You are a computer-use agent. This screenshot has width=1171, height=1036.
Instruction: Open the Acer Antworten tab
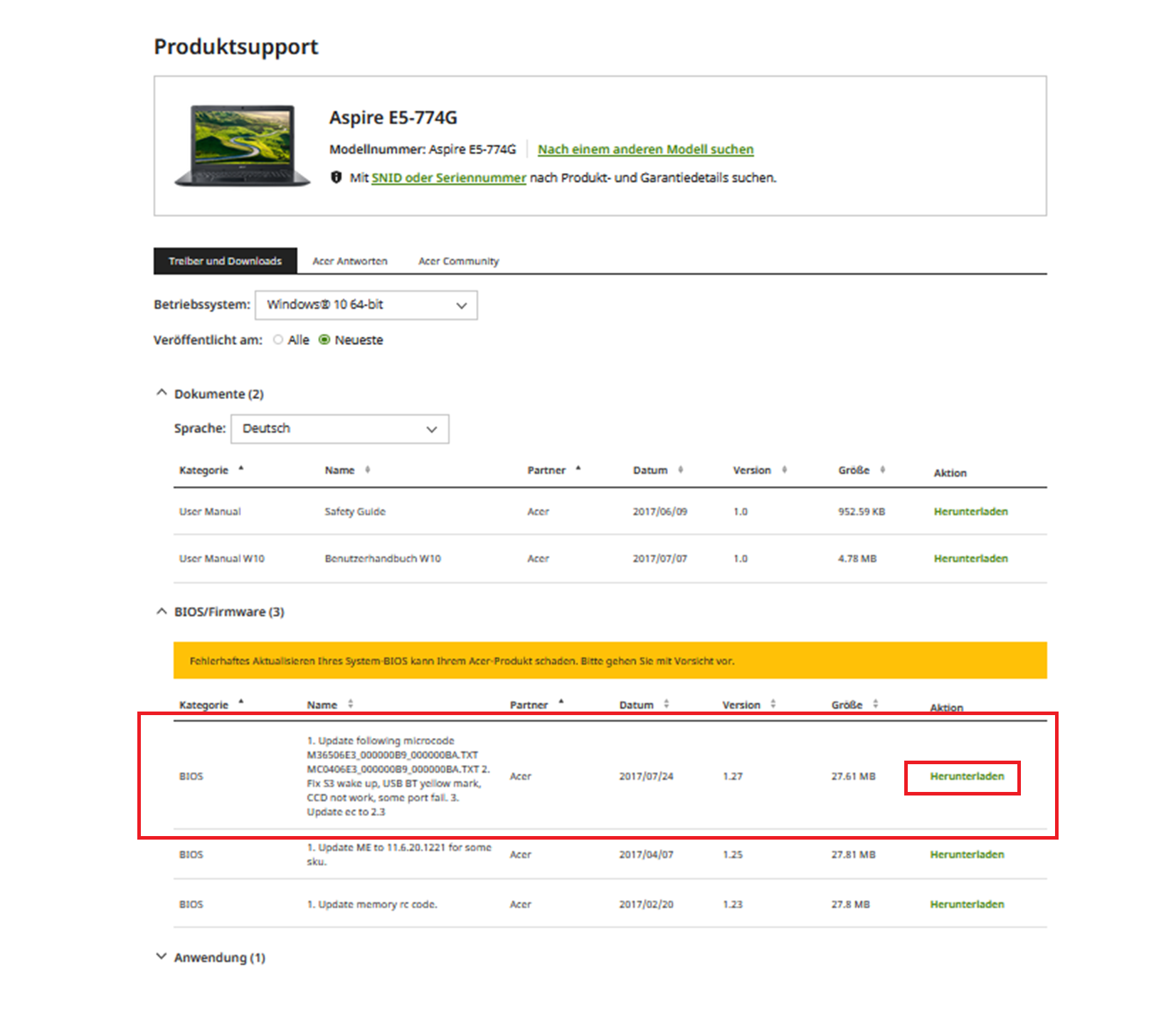coord(350,261)
